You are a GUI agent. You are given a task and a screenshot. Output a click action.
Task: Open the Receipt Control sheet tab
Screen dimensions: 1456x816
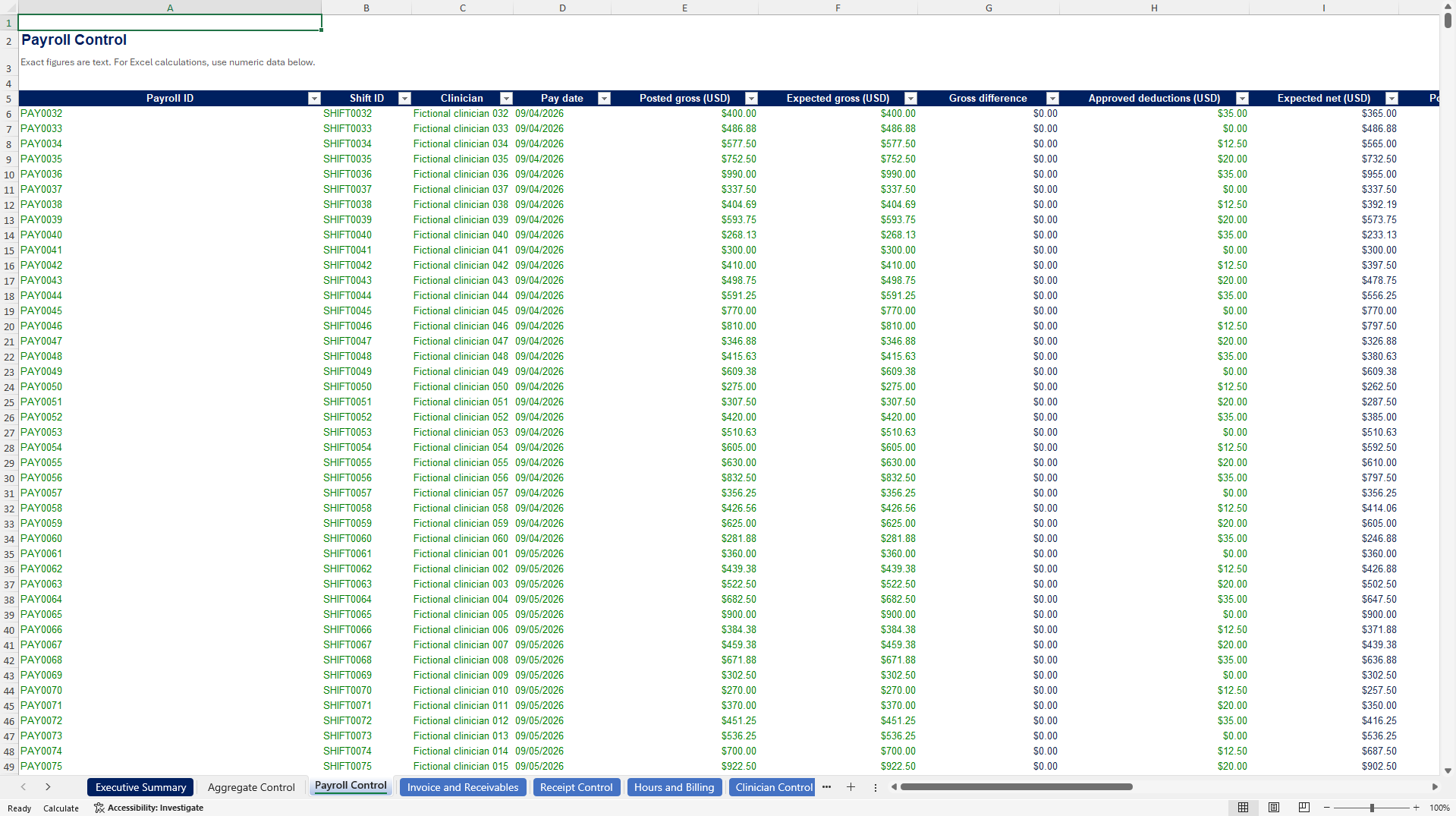point(577,787)
